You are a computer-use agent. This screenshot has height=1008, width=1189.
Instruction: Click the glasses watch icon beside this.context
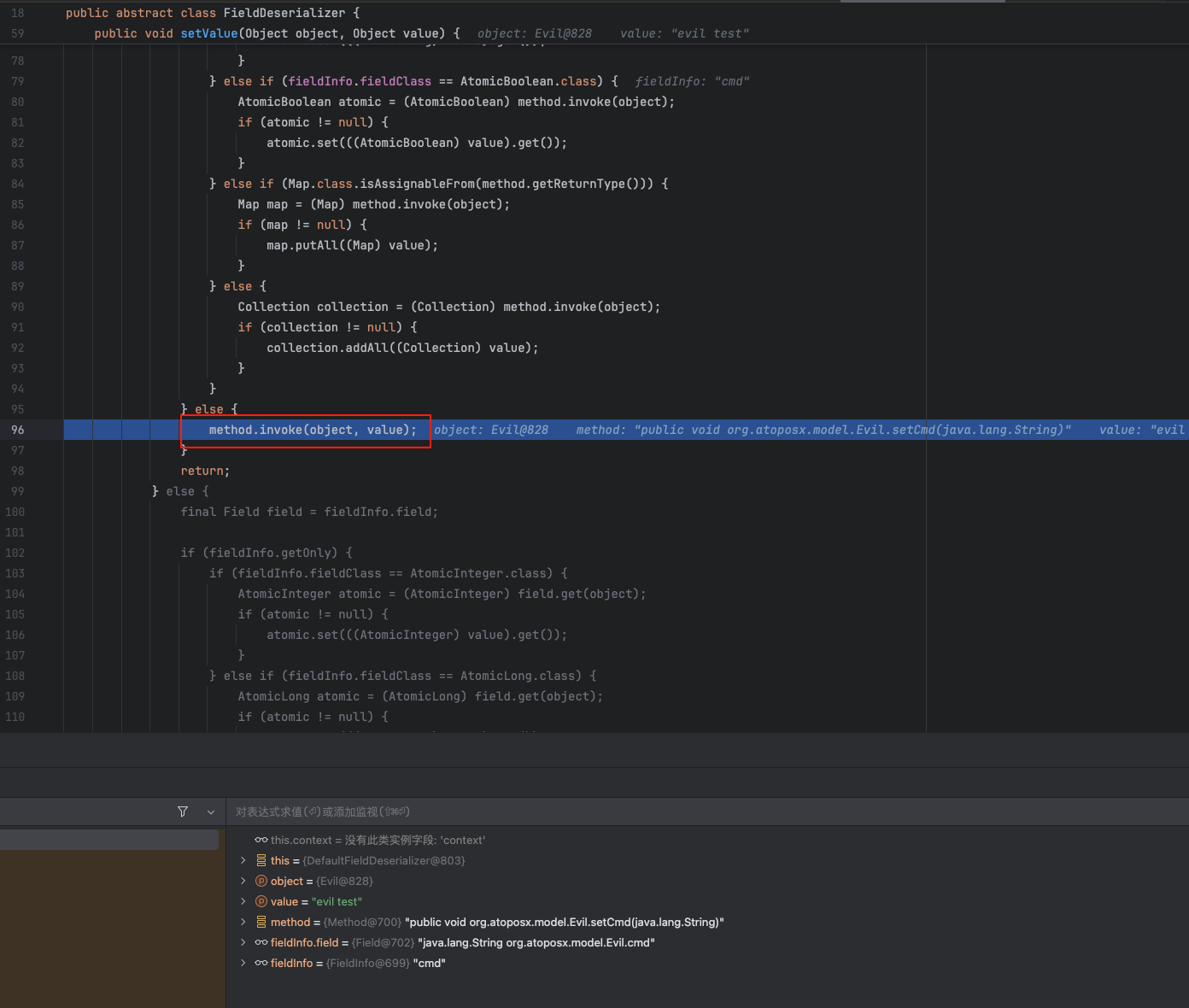(261, 840)
